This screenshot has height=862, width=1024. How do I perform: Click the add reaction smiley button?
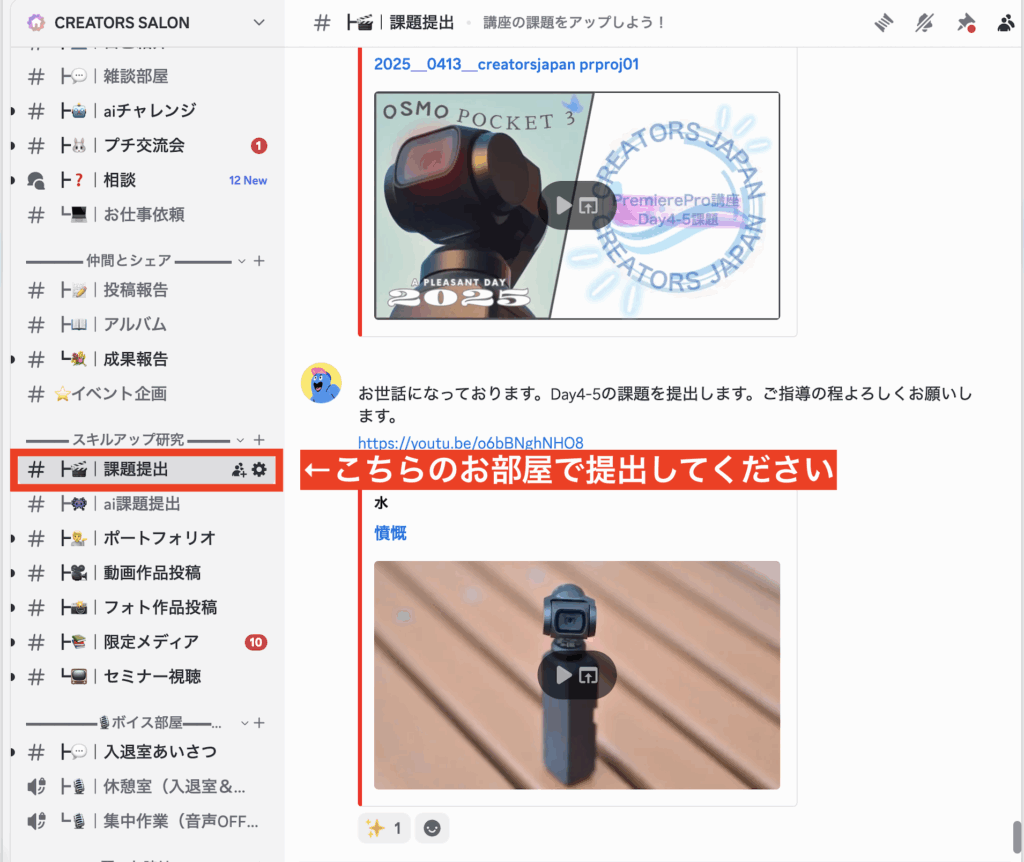tap(432, 828)
